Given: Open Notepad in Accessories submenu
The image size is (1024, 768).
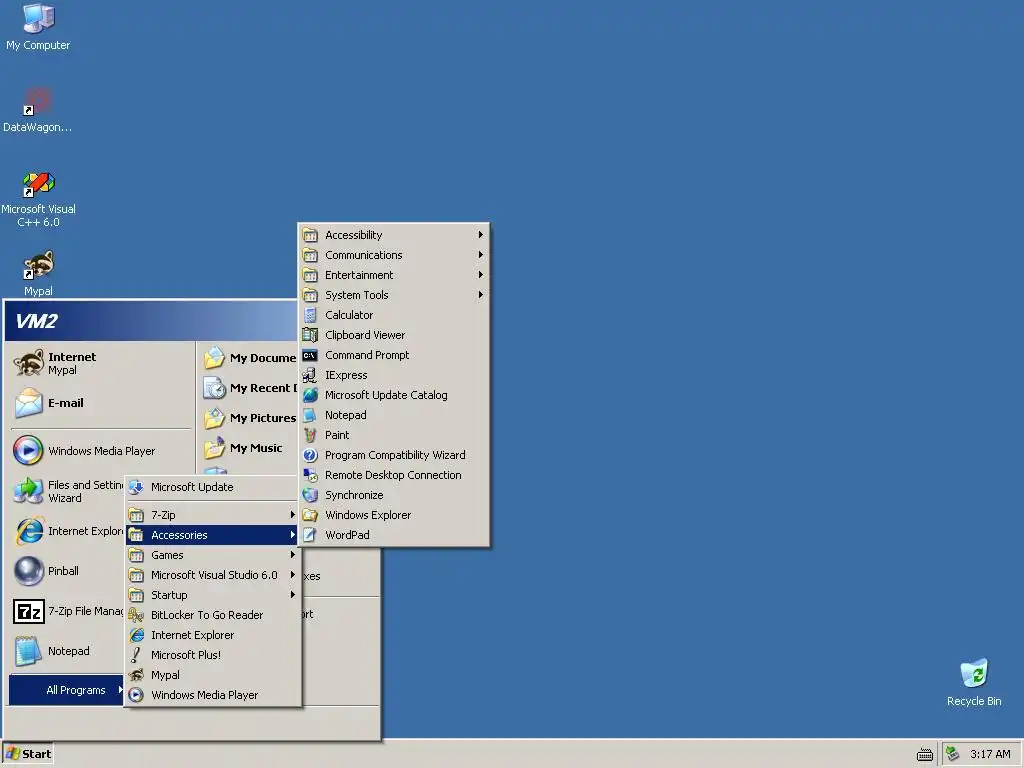Looking at the screenshot, I should tap(394, 415).
